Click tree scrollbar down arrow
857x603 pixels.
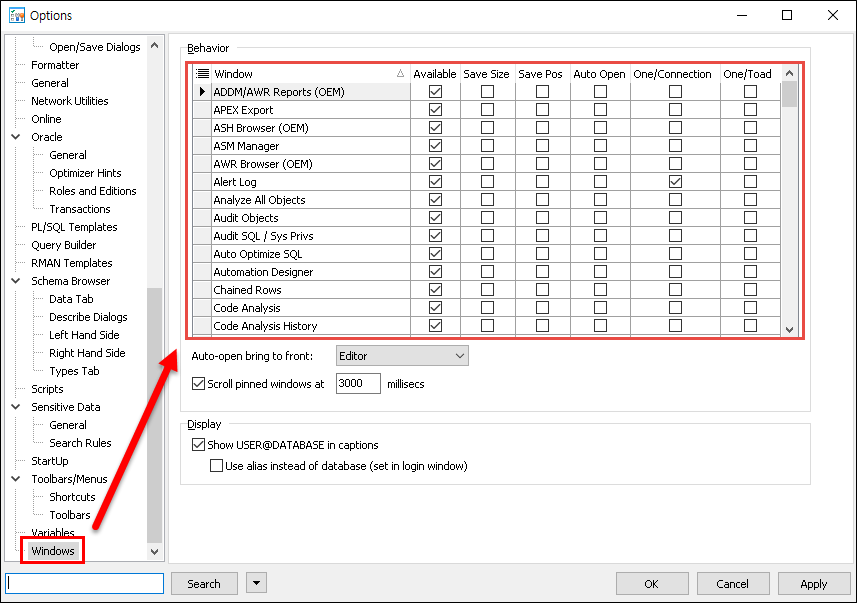point(155,552)
